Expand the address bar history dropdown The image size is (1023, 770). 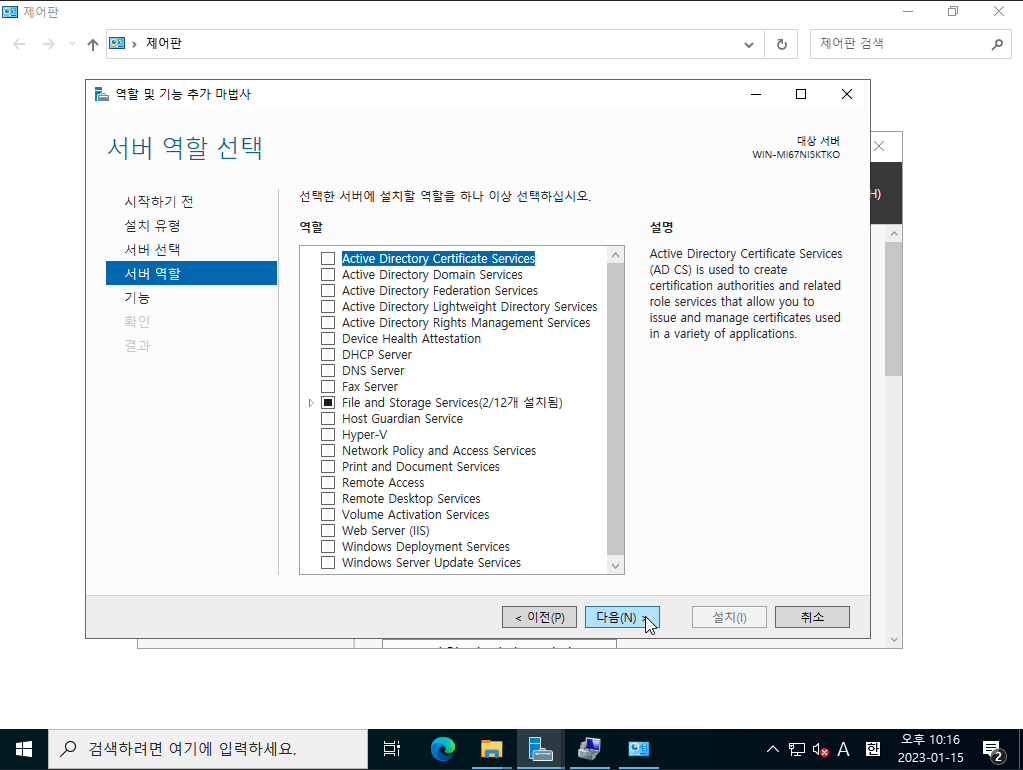click(x=749, y=44)
